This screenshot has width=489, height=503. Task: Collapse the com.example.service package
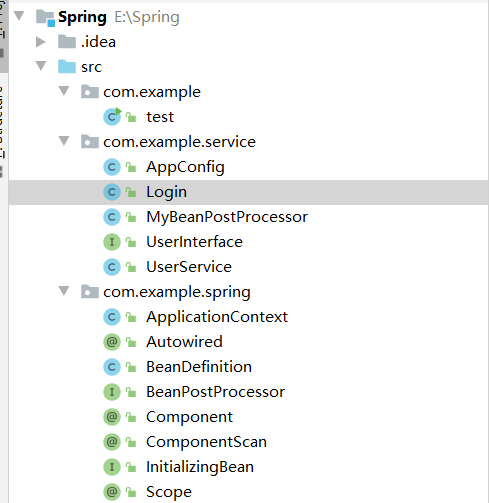click(x=64, y=141)
